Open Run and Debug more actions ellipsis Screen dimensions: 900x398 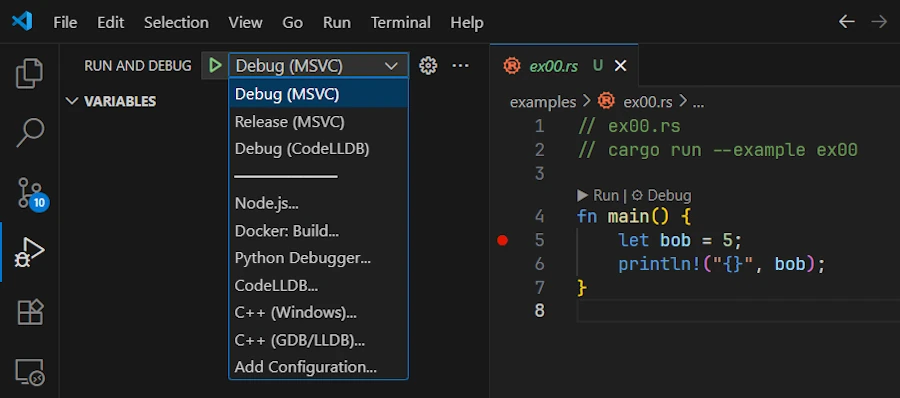460,65
